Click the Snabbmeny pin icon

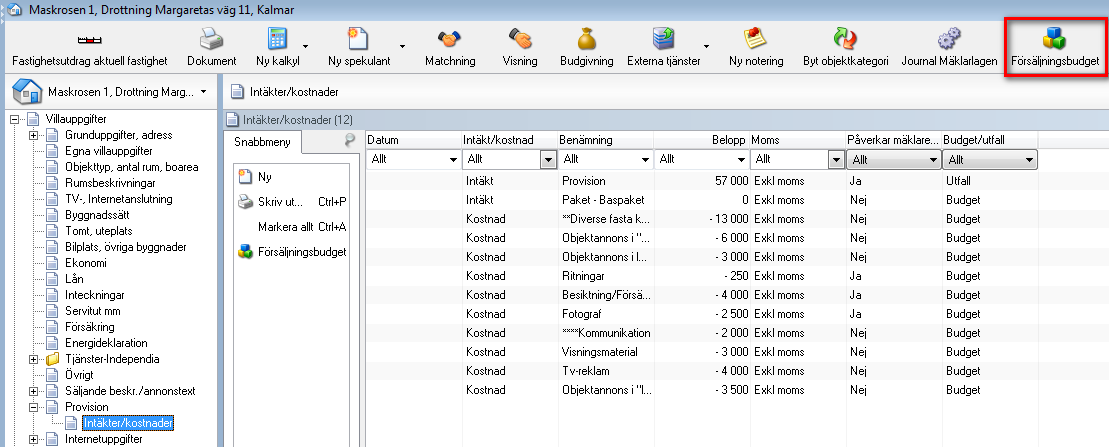[x=349, y=140]
